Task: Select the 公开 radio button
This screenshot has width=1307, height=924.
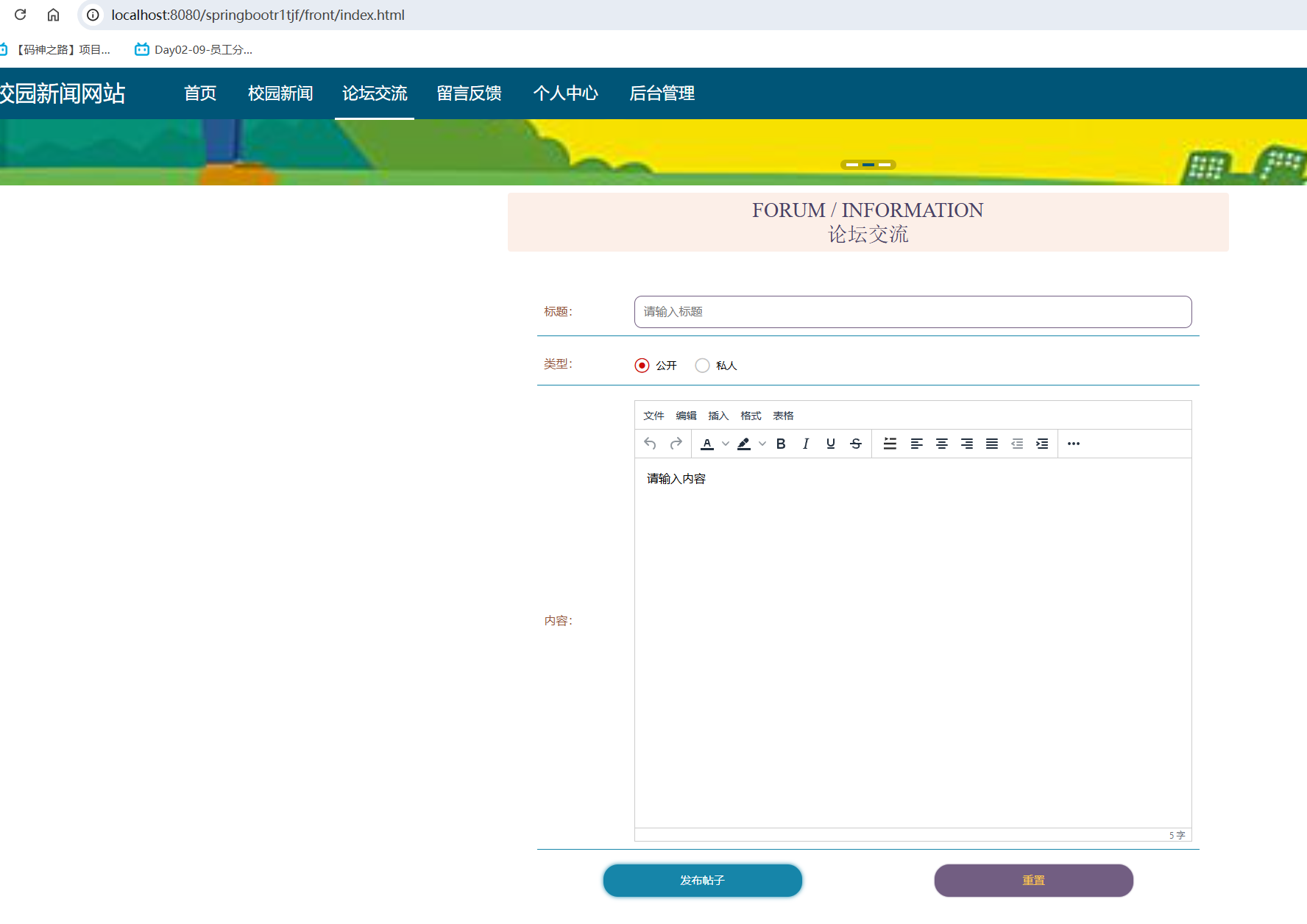Action: [x=641, y=365]
